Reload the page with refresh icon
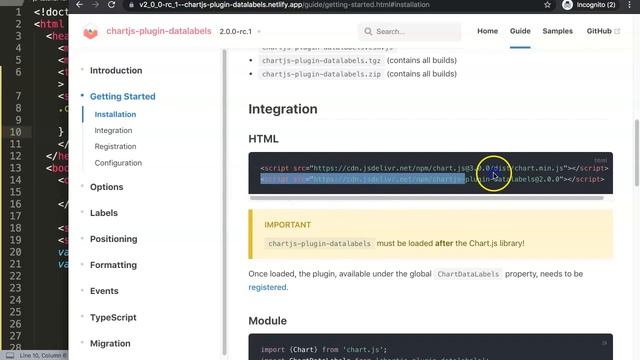The width and height of the screenshot is (640, 360). pyautogui.click(x=111, y=4)
